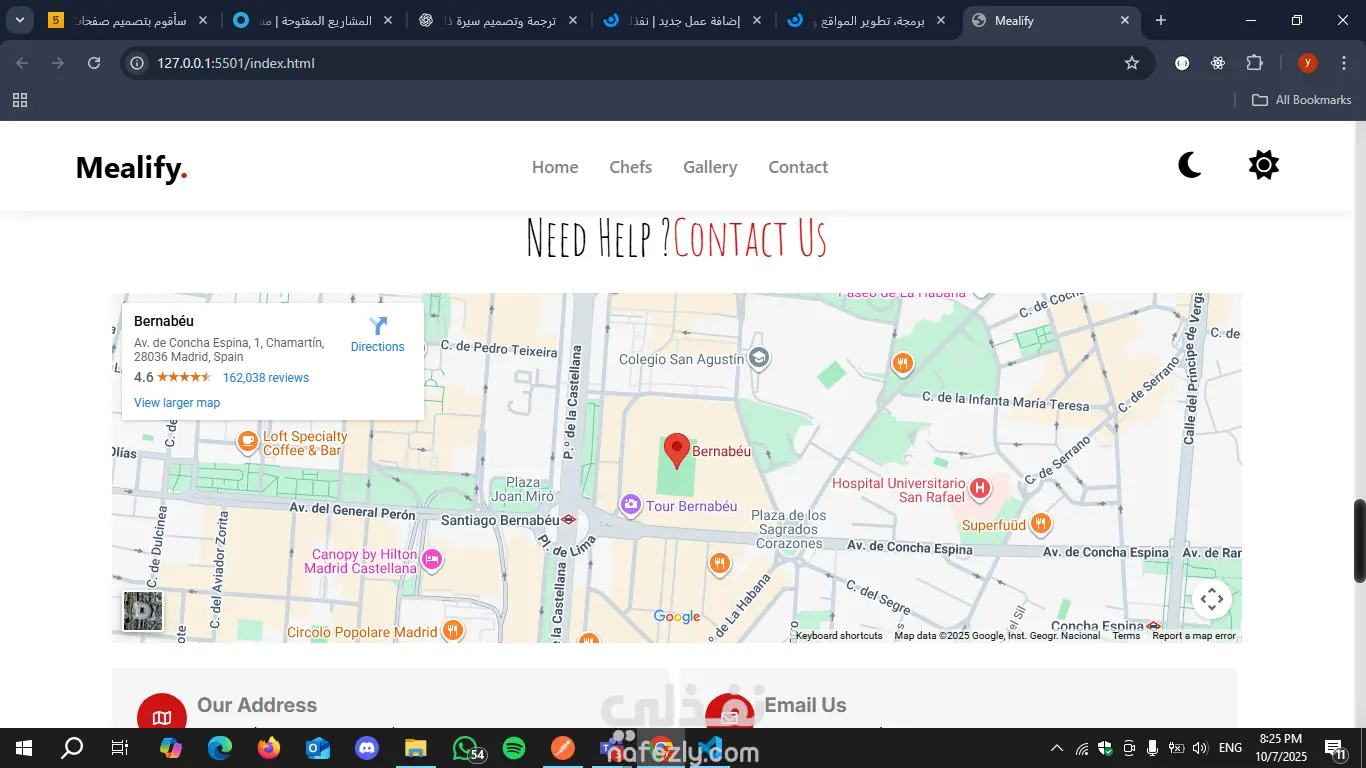Viewport: 1366px width, 768px height.
Task: Click the Santiago Bernabéu metro station icon
Action: [568, 519]
